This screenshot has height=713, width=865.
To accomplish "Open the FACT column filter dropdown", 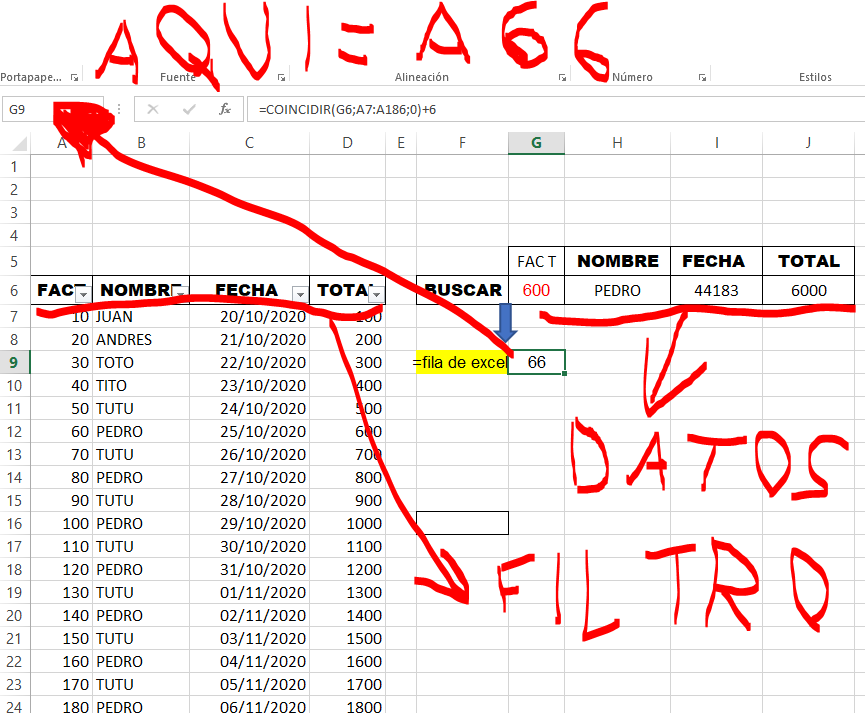I will coord(83,295).
